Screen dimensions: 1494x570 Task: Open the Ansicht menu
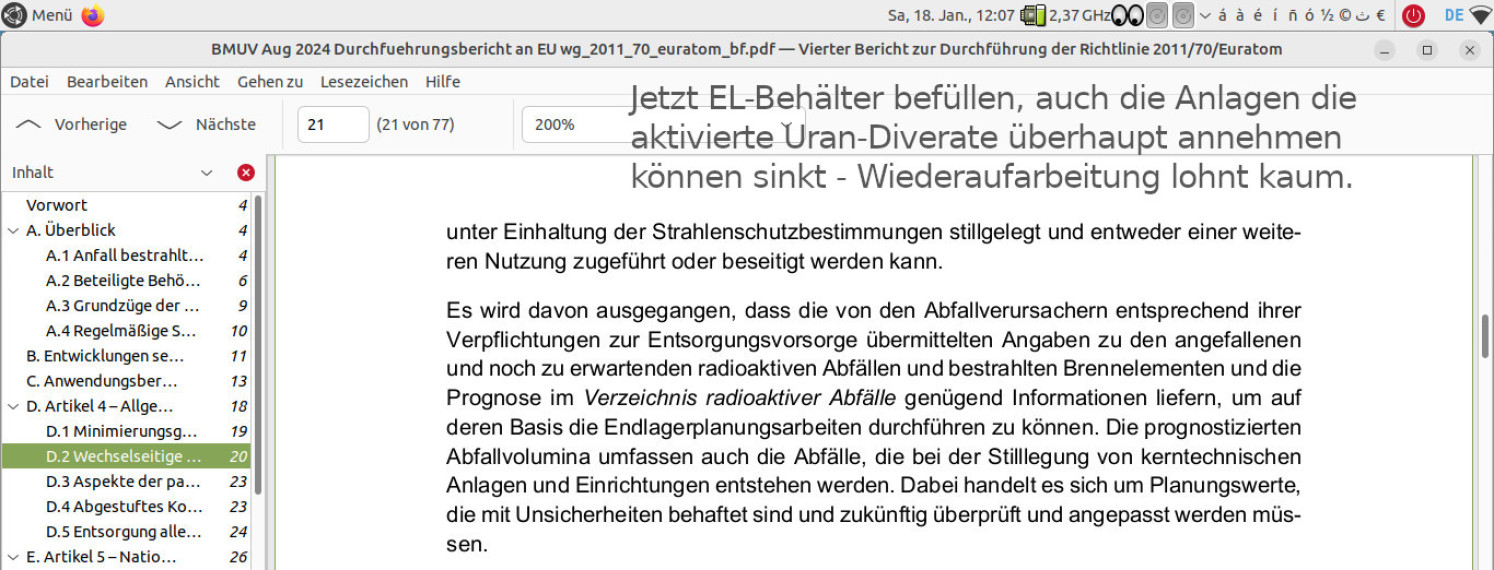tap(192, 82)
